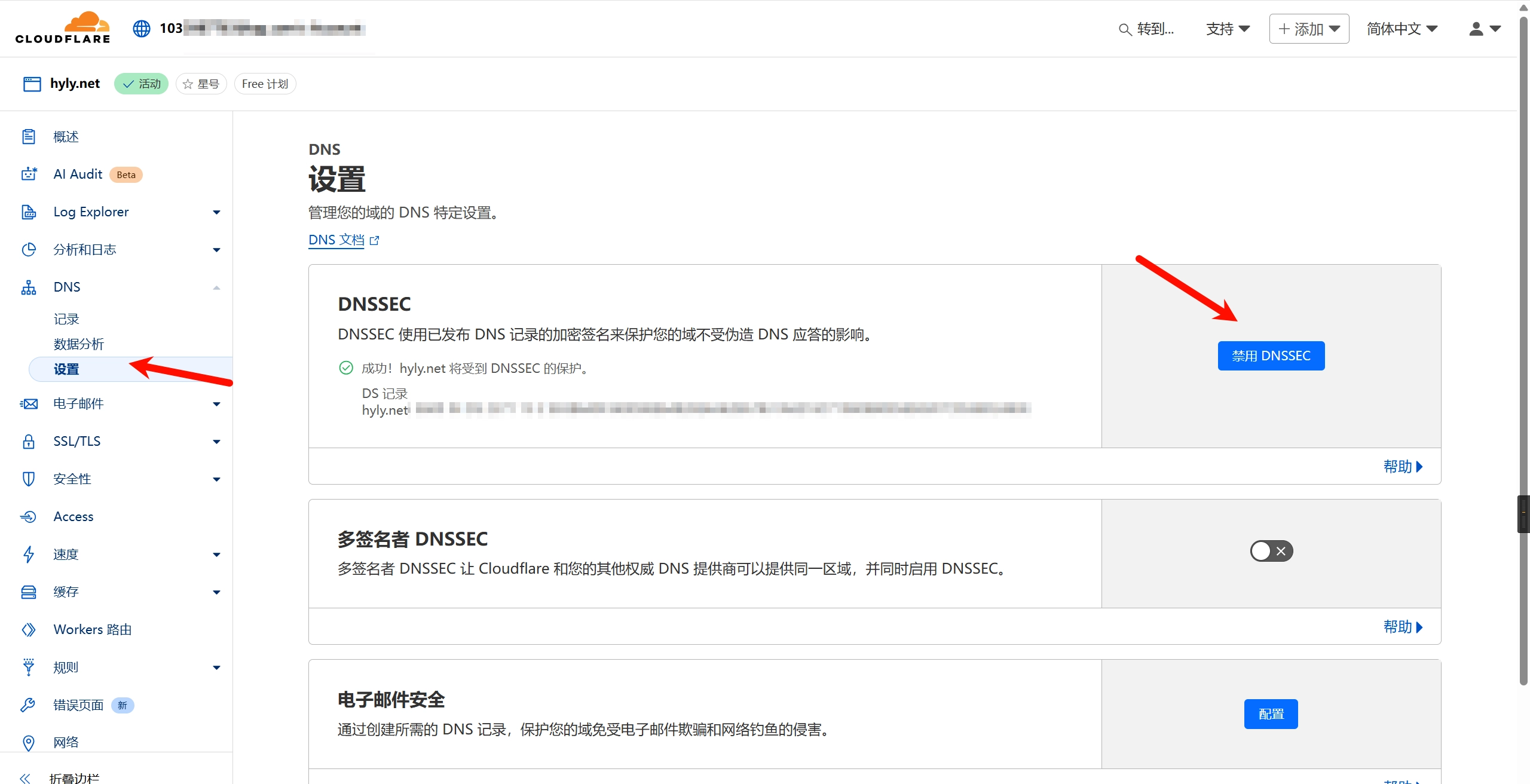This screenshot has width=1530, height=784.
Task: Open the 错误页面 error pages item
Action: pyautogui.click(x=78, y=705)
